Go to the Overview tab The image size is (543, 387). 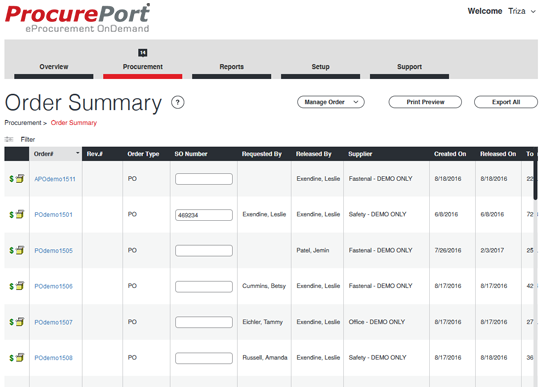click(x=54, y=67)
